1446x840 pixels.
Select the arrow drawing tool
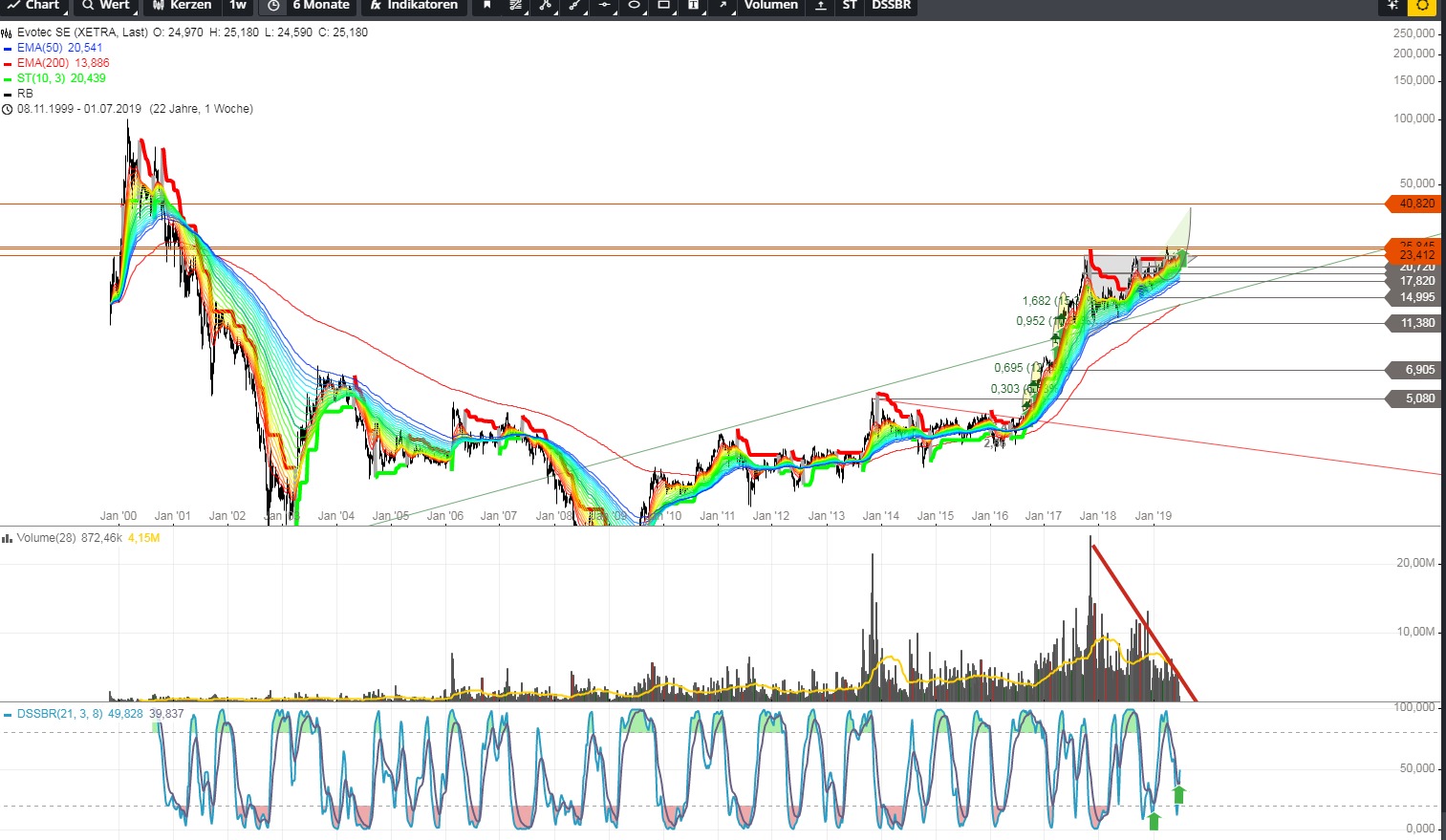(x=723, y=6)
